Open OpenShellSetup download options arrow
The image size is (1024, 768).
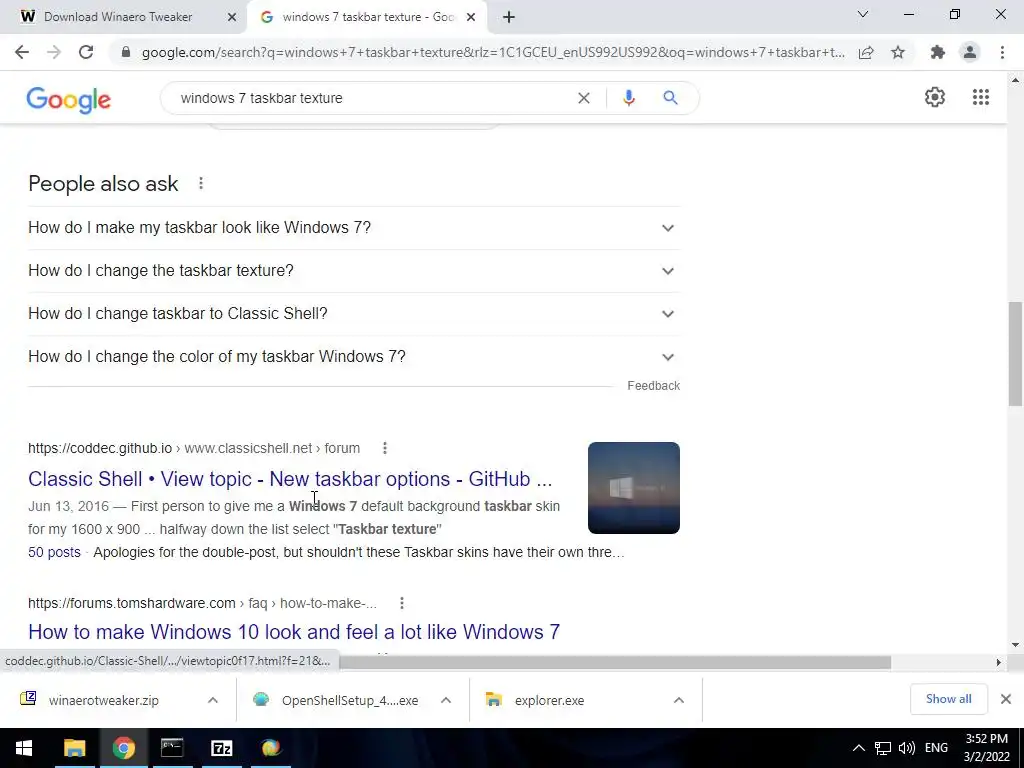click(x=446, y=700)
